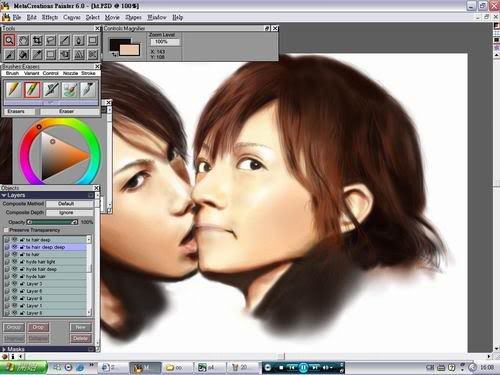This screenshot has width=500, height=375.
Task: Hide the 'ts hair deep deep' layer
Action: point(15,247)
